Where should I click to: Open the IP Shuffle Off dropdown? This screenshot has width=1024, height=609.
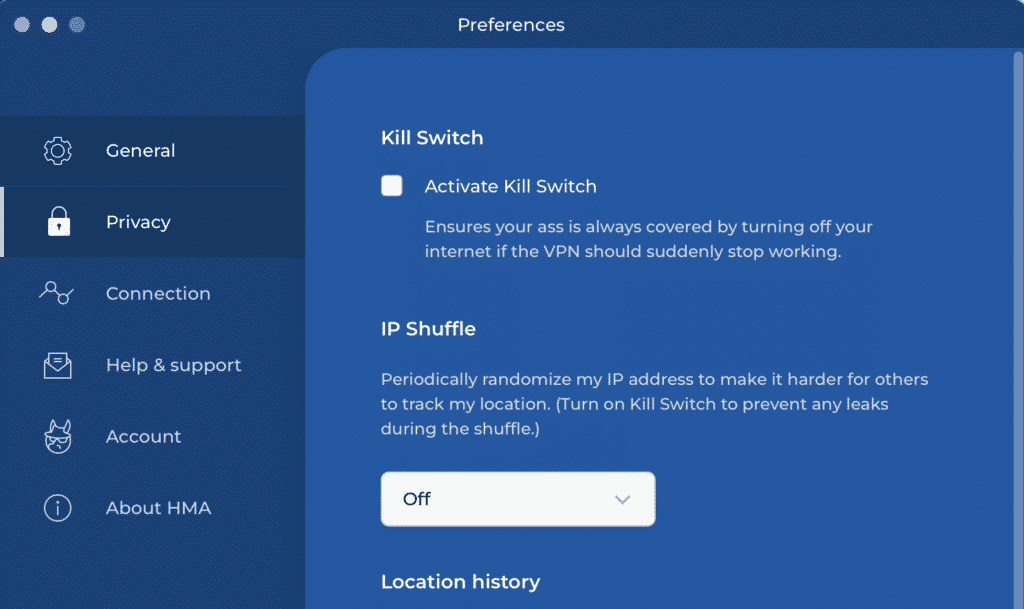coord(518,499)
